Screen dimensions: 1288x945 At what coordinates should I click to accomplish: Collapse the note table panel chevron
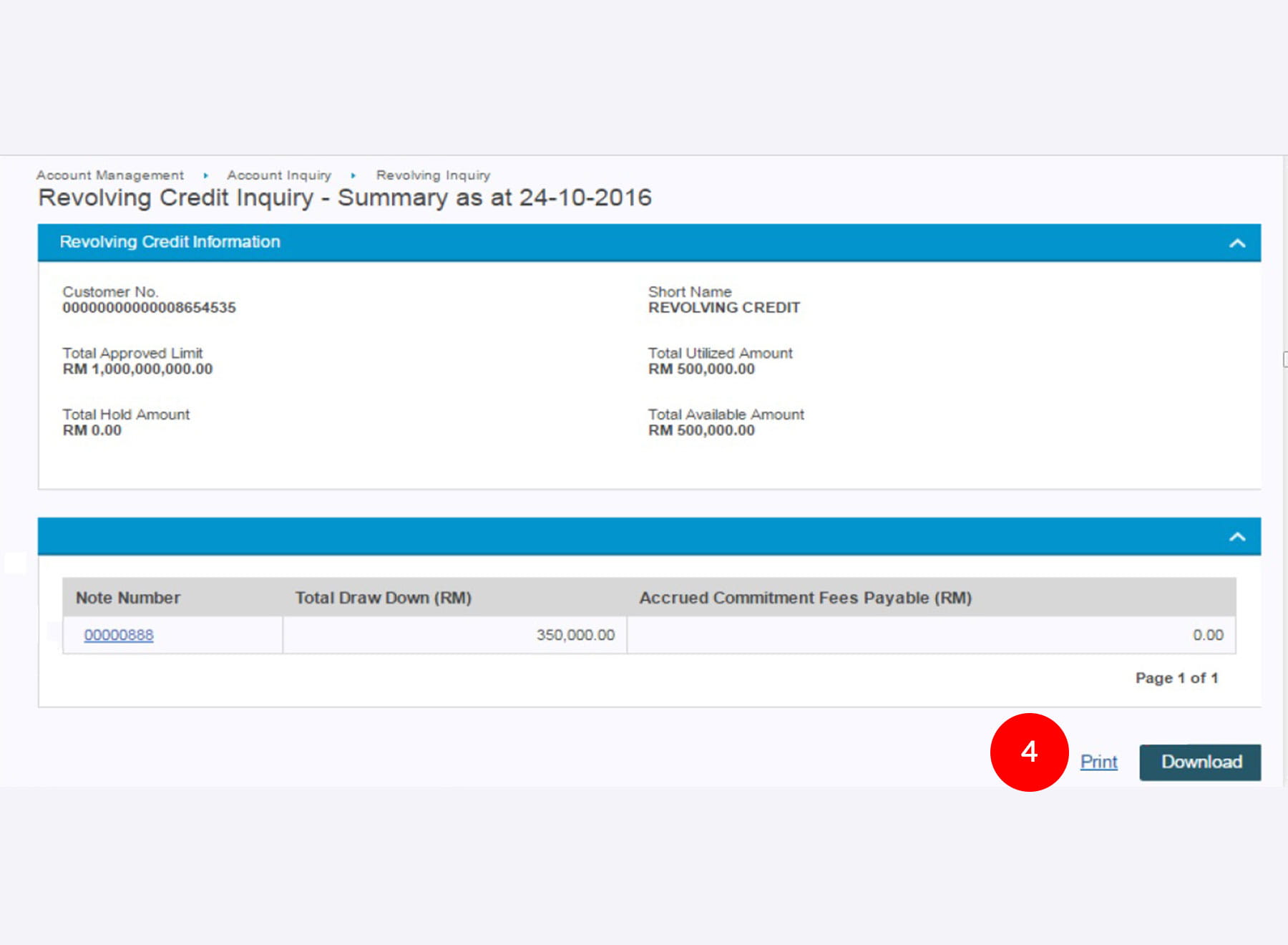coord(1236,537)
